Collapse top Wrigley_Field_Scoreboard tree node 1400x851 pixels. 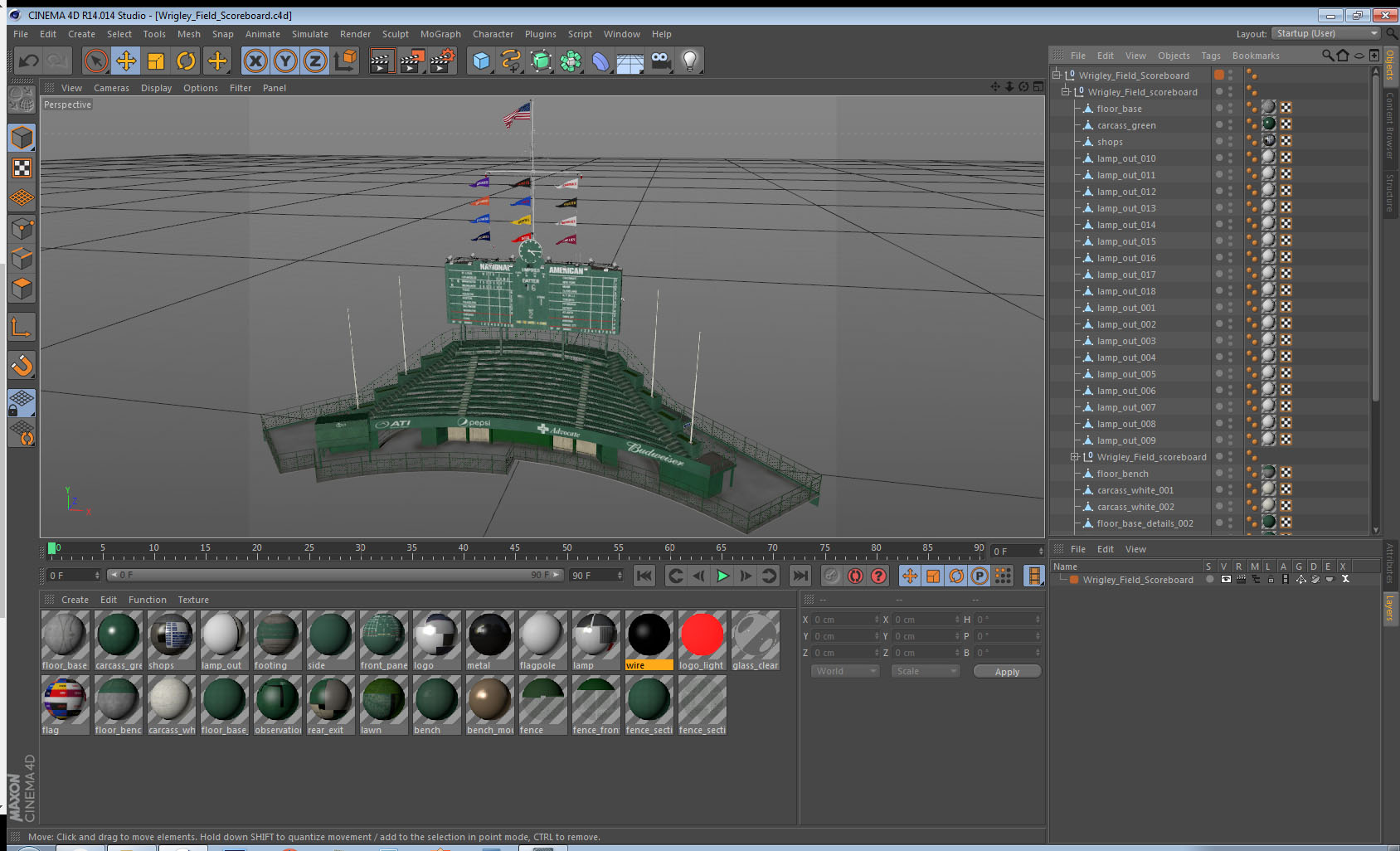click(x=1057, y=75)
